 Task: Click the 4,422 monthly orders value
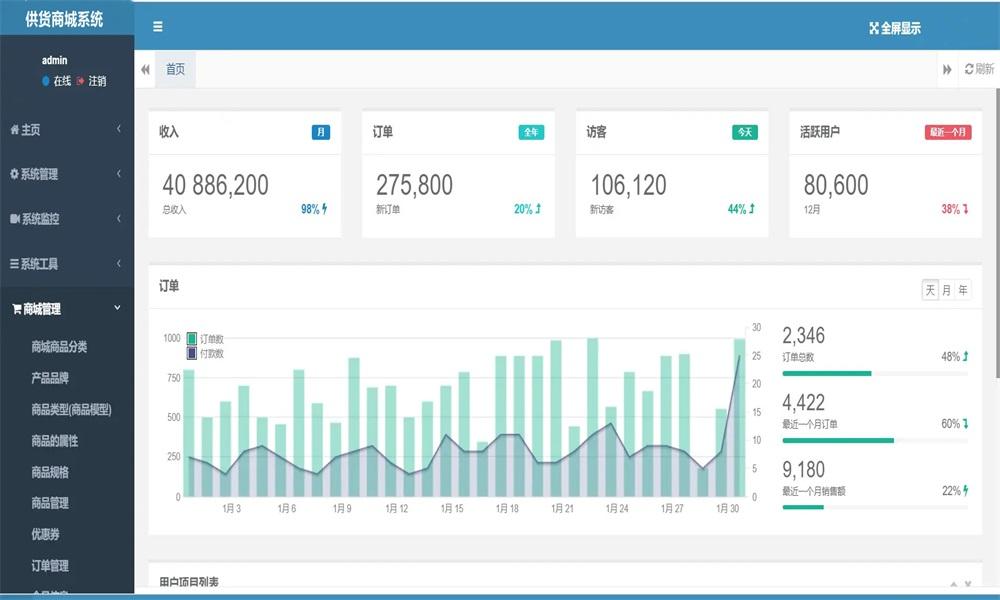pyautogui.click(x=804, y=402)
